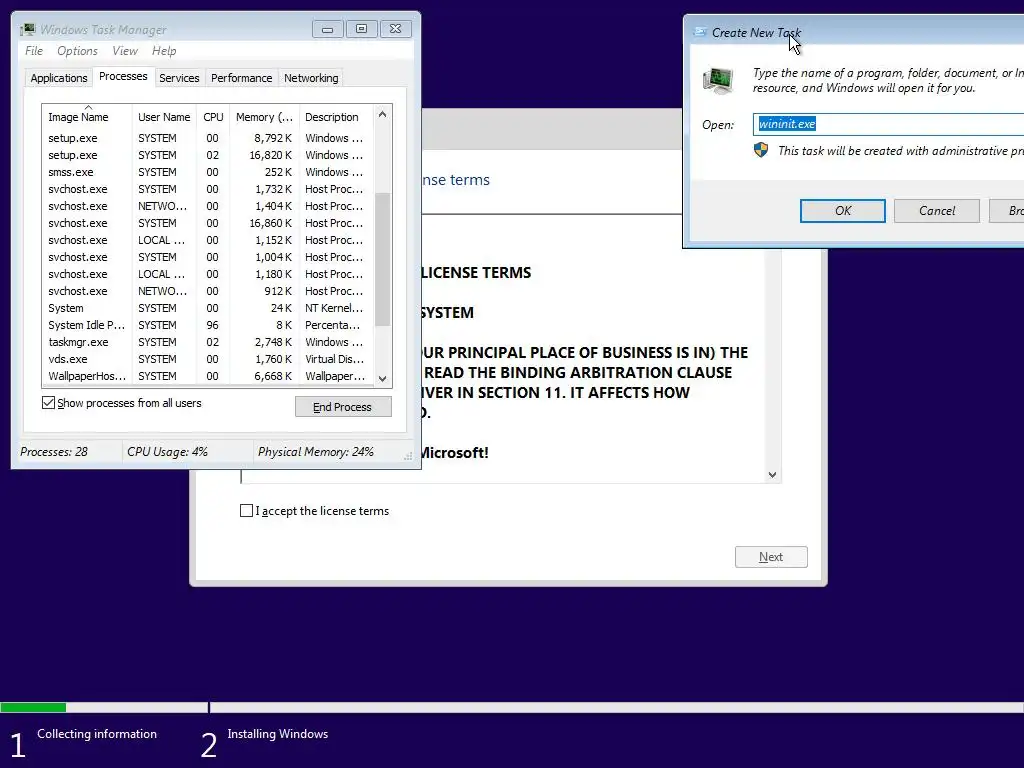Image resolution: width=1024 pixels, height=768 pixels.
Task: Click End Process button
Action: tap(343, 407)
